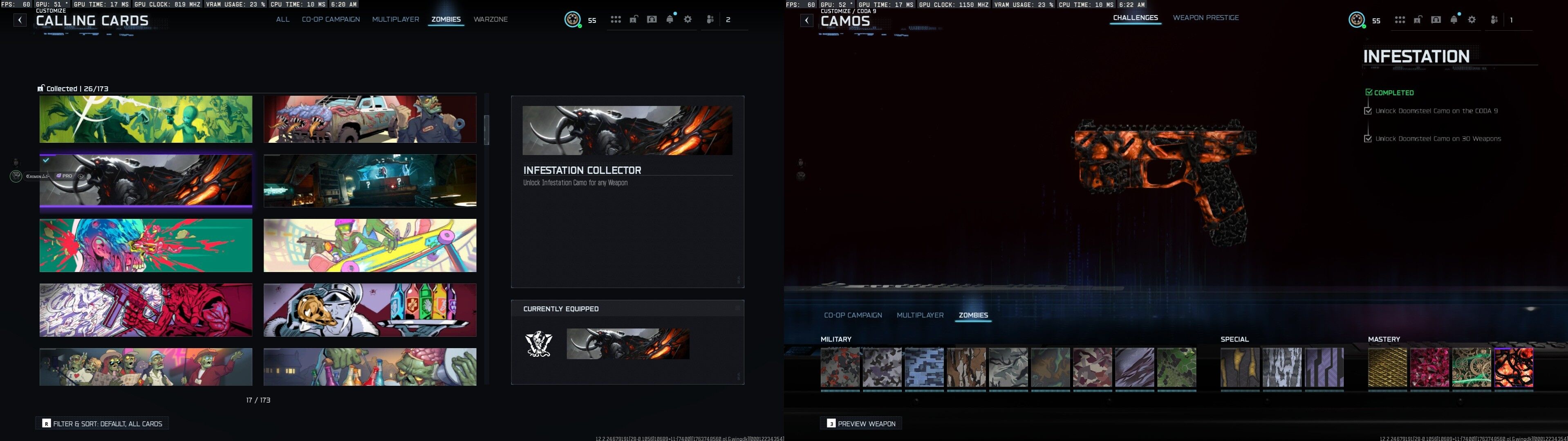
Task: Select the brown bark Military camo
Action: [x=966, y=367]
